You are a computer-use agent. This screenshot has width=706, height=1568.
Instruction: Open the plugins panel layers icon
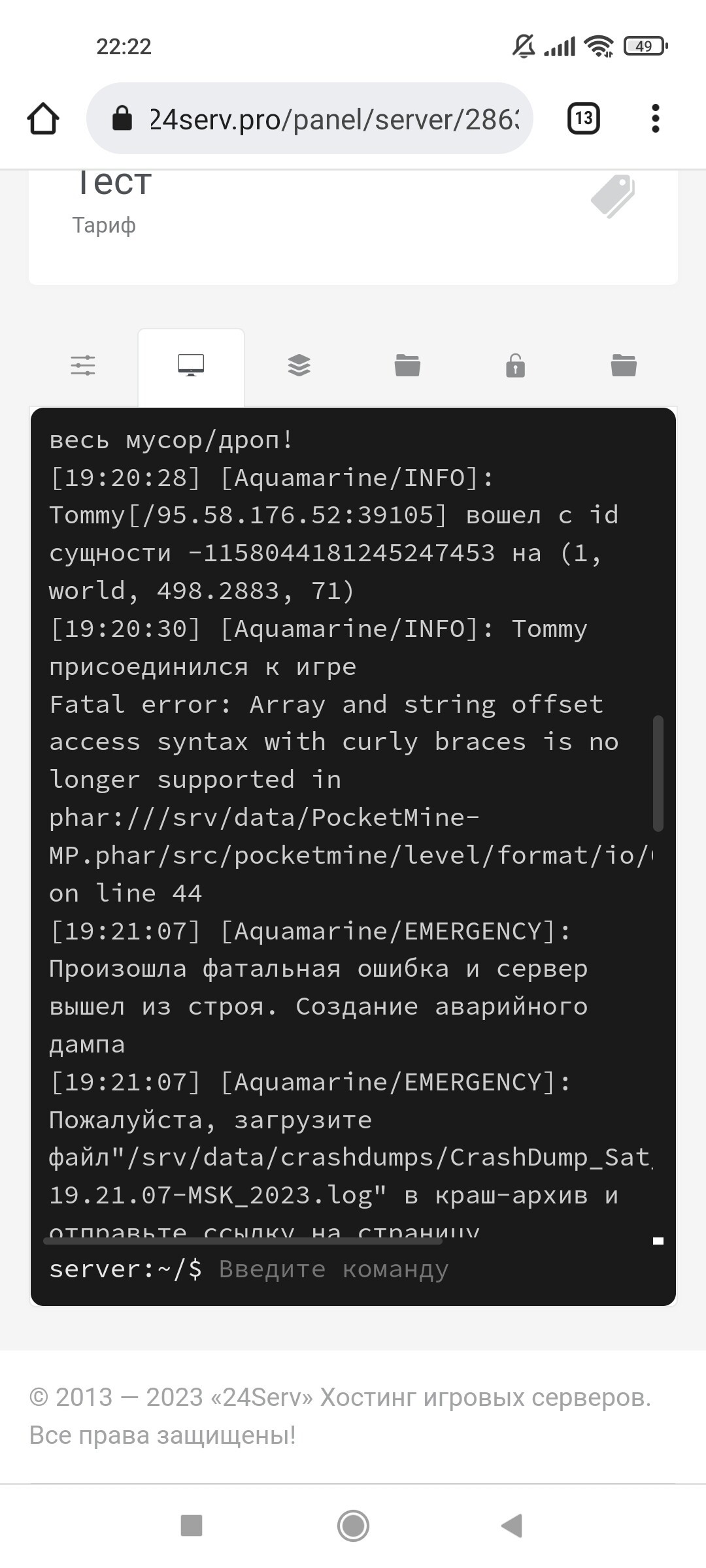coord(299,366)
